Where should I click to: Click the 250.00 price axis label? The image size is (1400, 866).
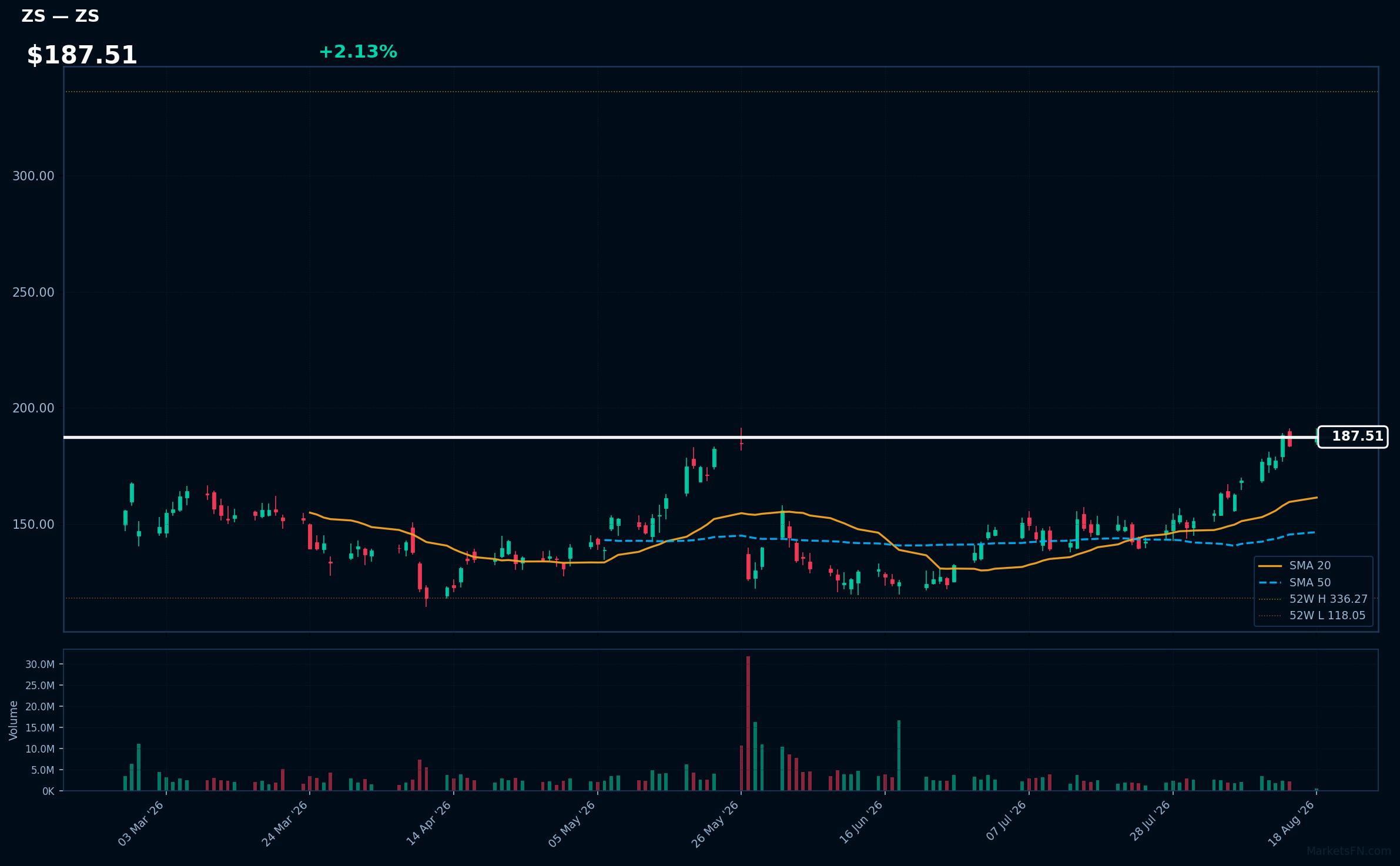34,293
